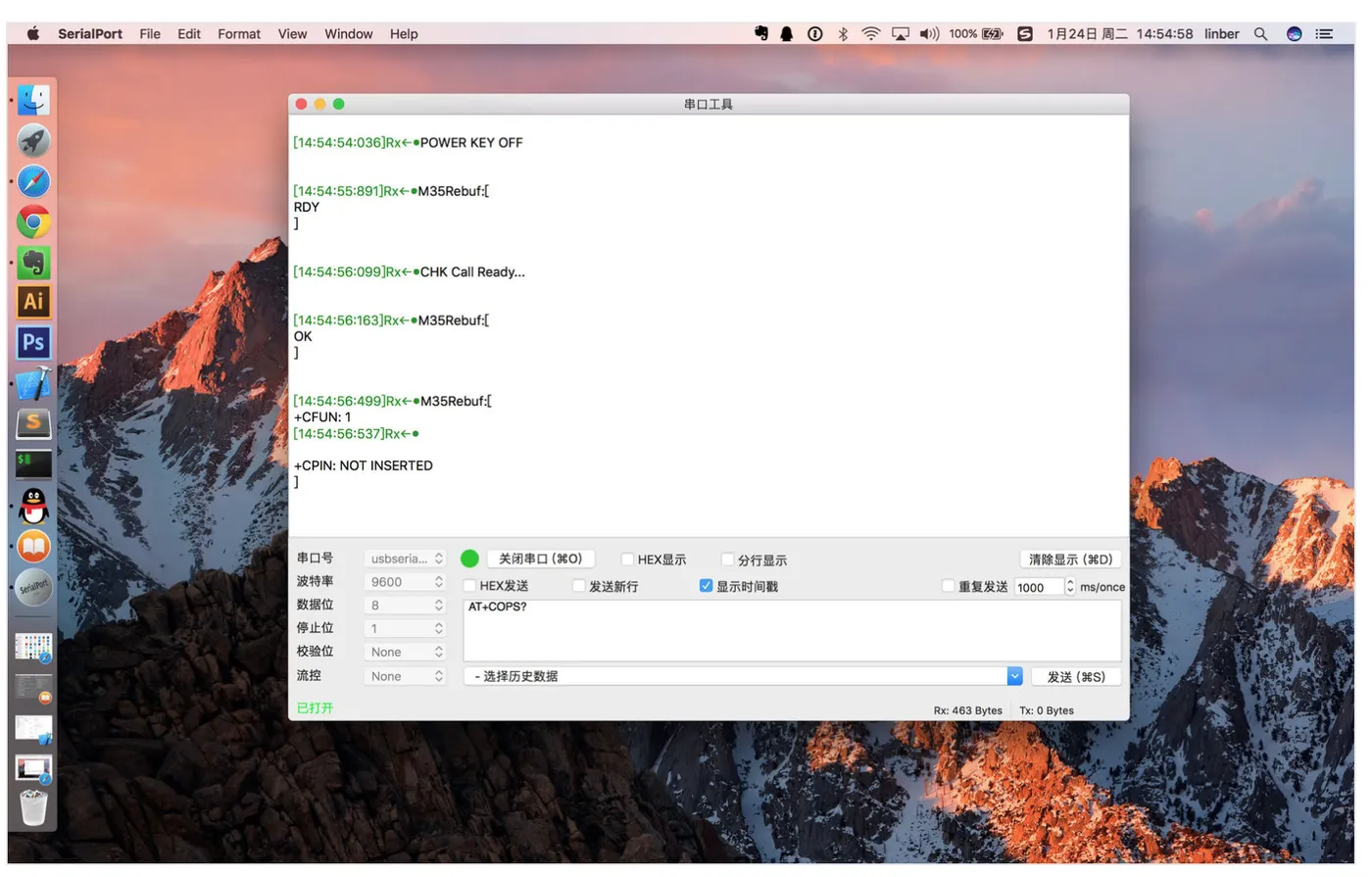Click the AT+COPS? send text area
Screen dimensions: 1372x877
pos(792,631)
